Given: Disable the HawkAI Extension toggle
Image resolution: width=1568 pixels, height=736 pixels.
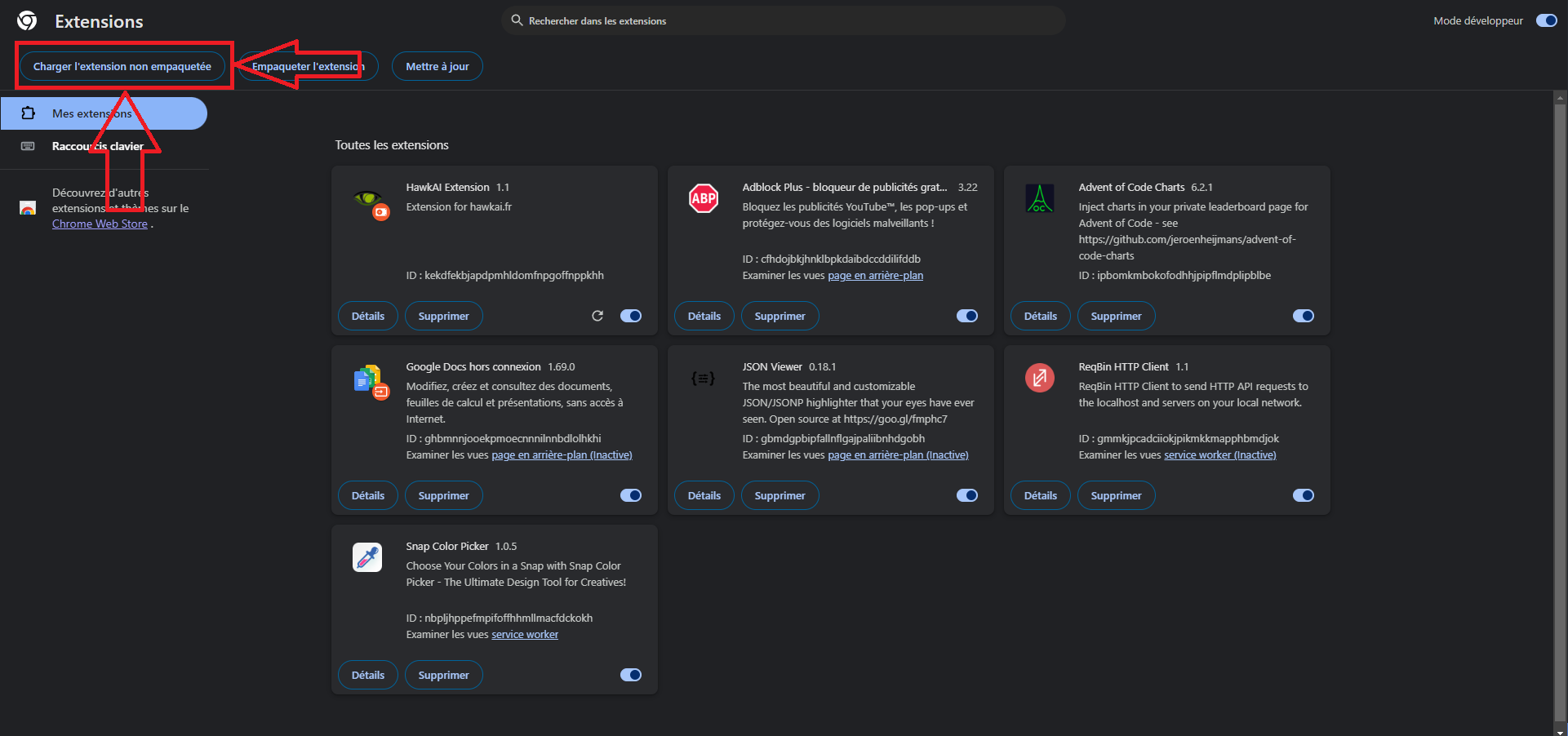Looking at the screenshot, I should pos(631,316).
